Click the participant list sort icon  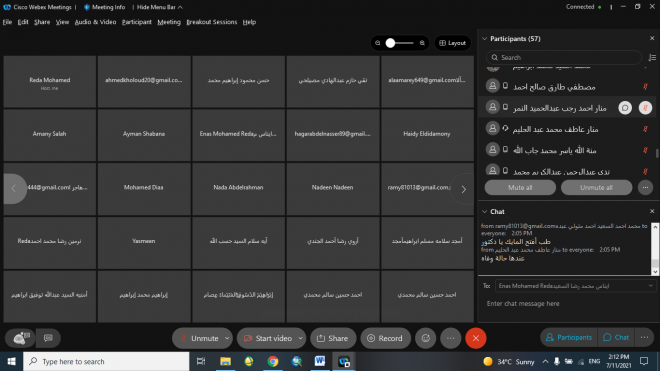point(652,57)
